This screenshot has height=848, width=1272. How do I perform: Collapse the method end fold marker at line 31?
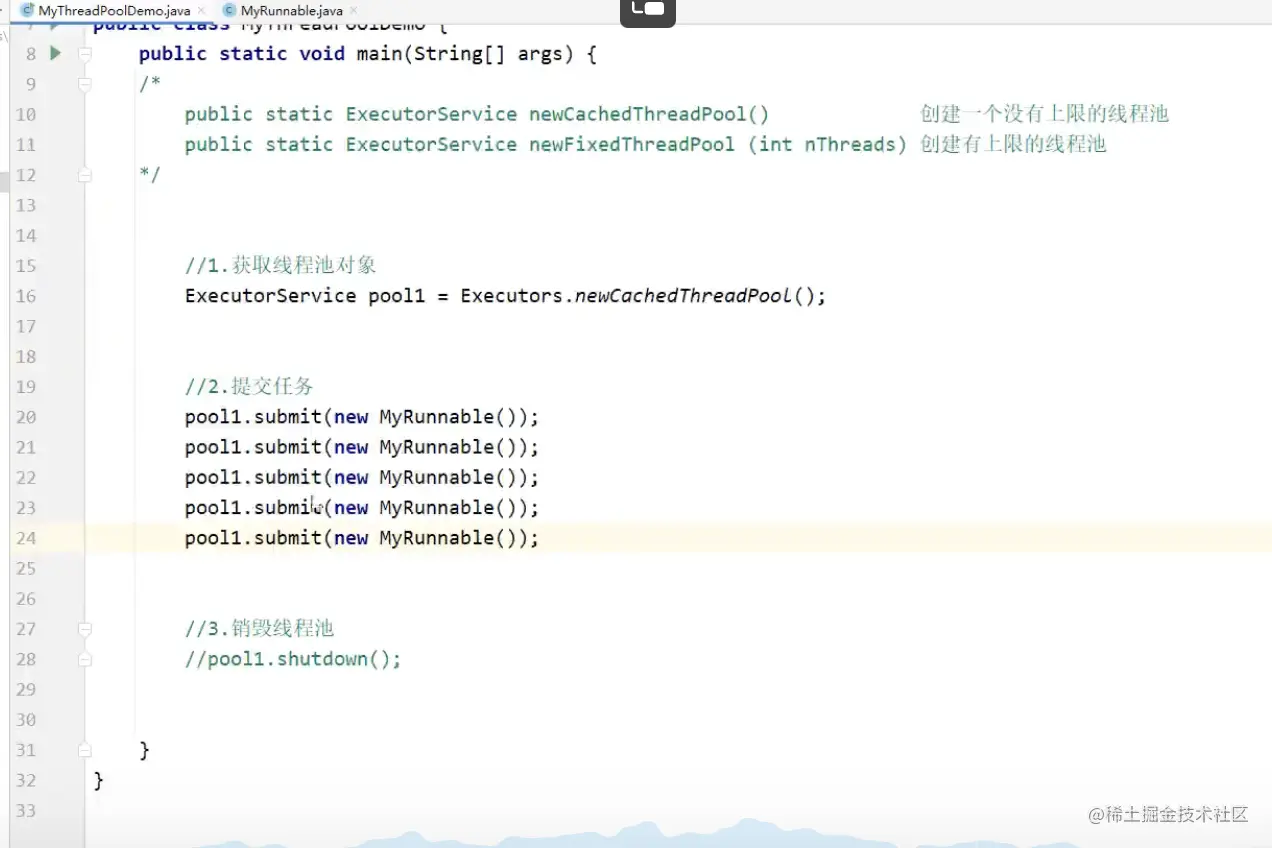pyautogui.click(x=85, y=750)
